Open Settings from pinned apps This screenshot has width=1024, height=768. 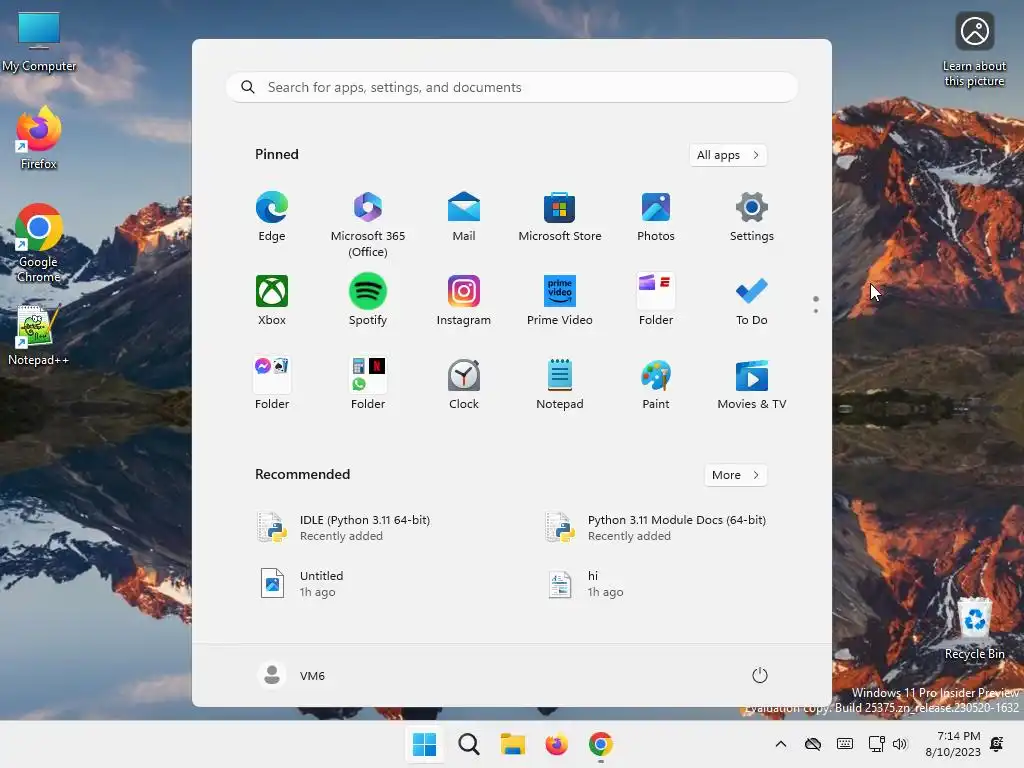752,217
